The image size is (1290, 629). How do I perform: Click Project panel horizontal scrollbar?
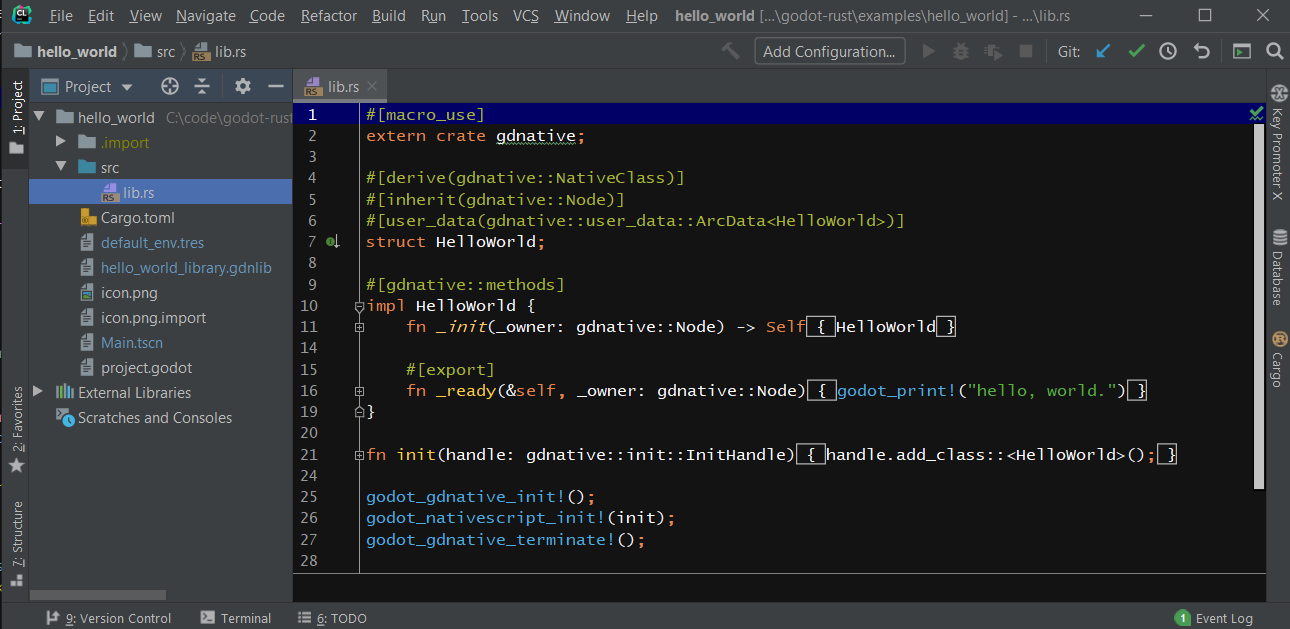click(98, 596)
